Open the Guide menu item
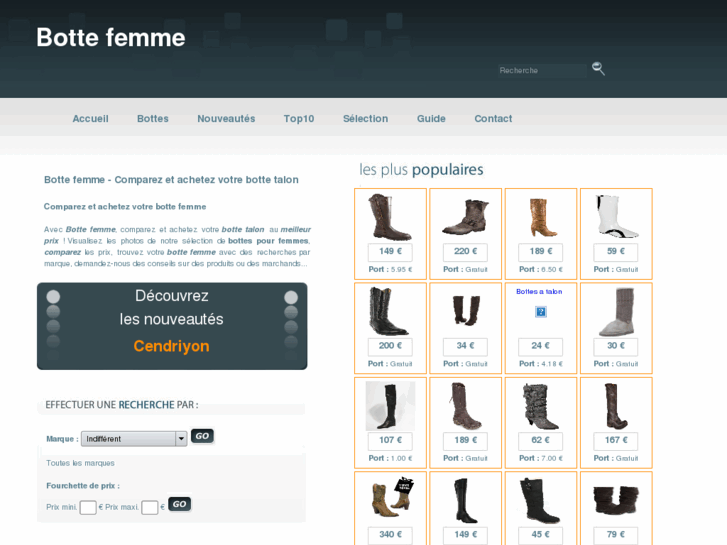Viewport: 727px width, 545px height. [x=431, y=119]
